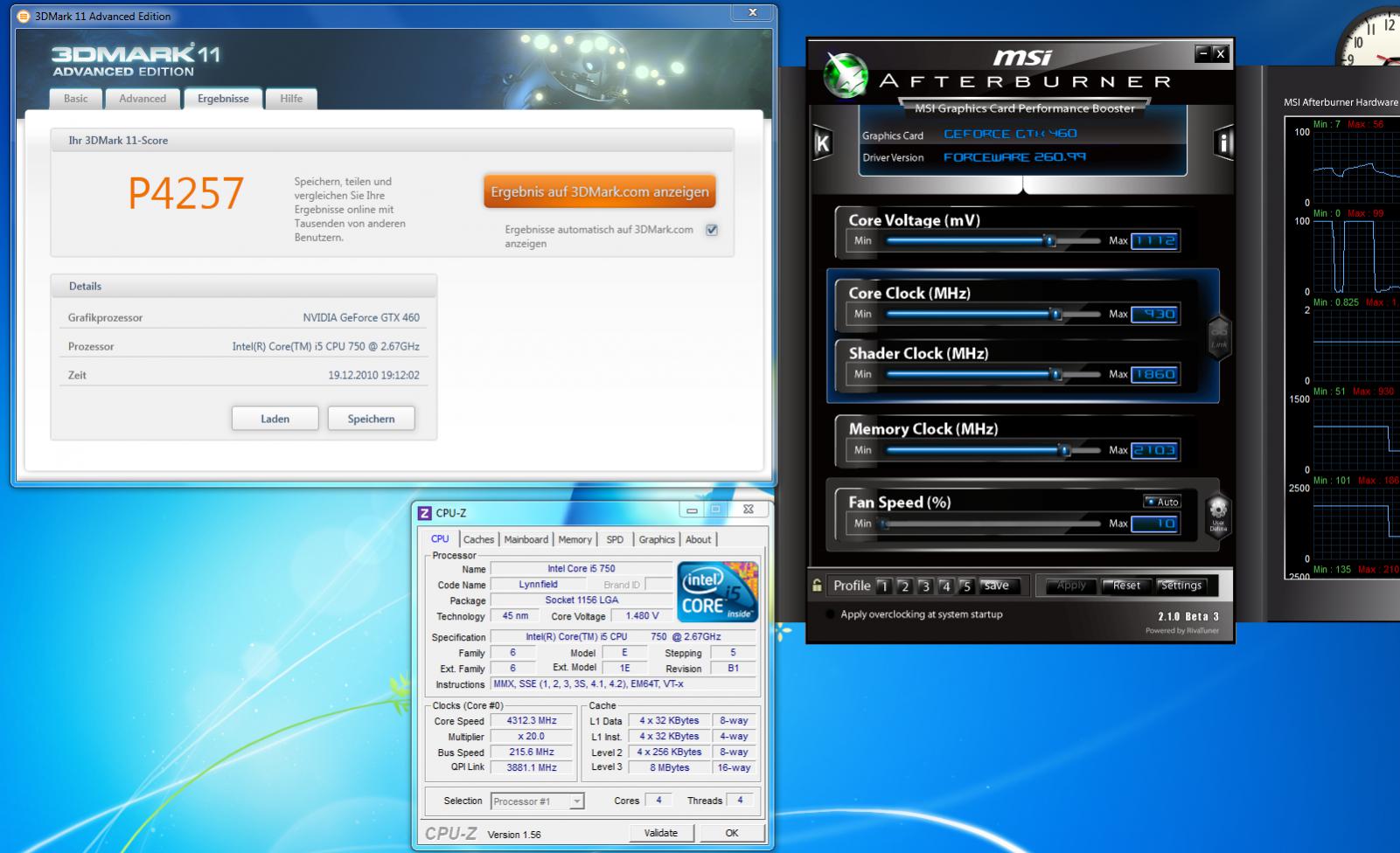Minimize the CPU-Z window
Viewport: 1400px width, 853px height.
pos(693,510)
